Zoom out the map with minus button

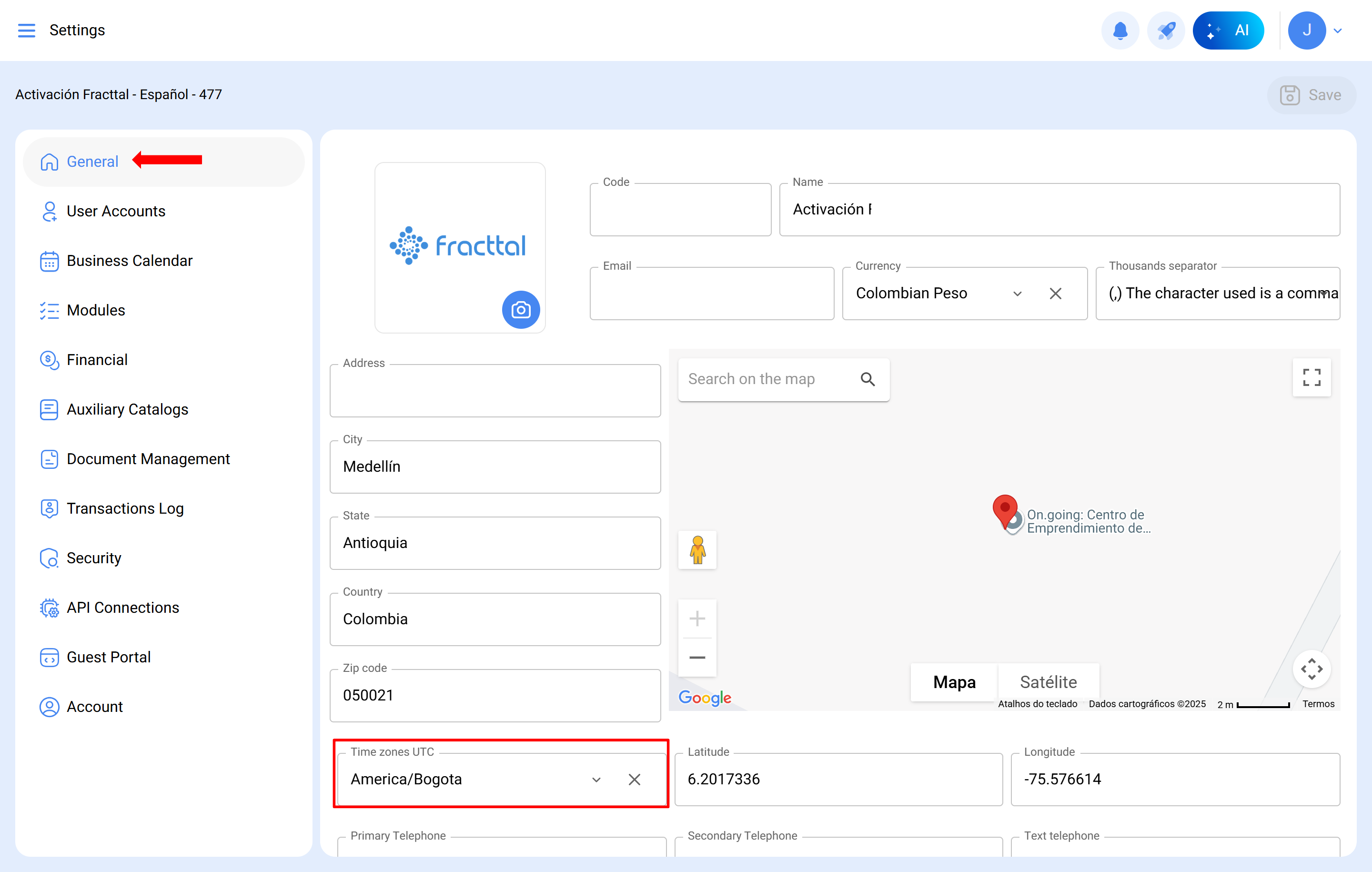(697, 658)
